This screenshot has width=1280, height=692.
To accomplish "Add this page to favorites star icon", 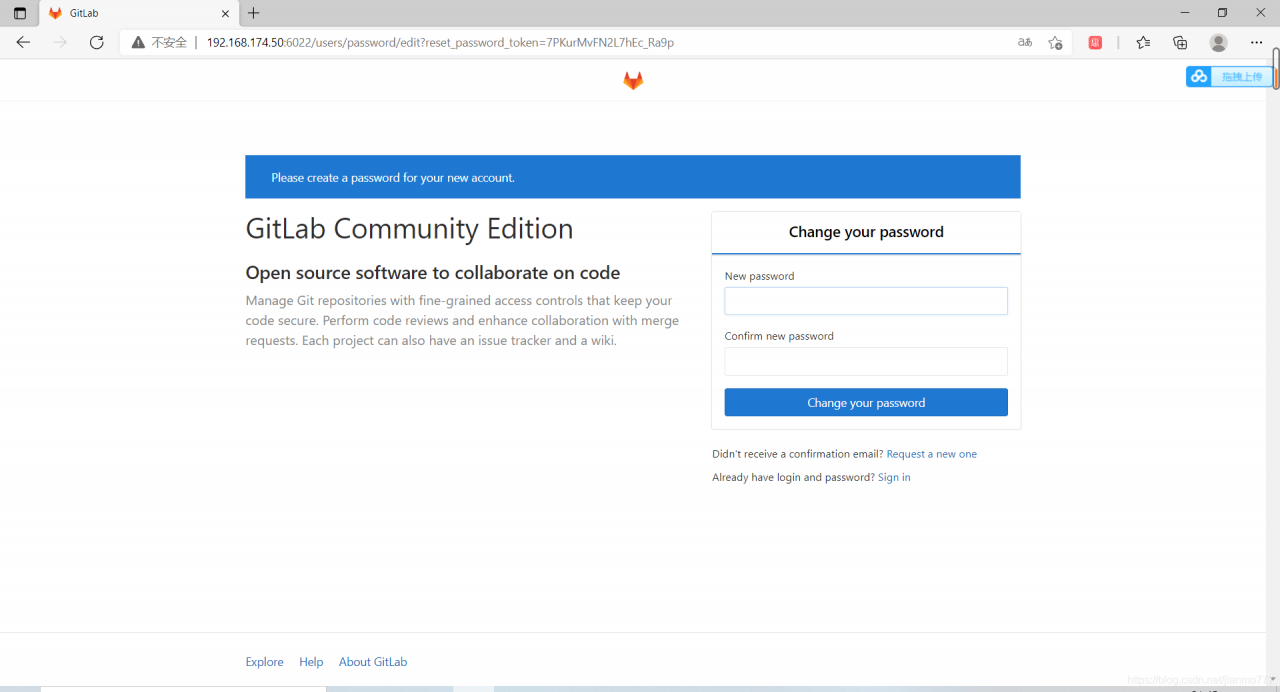I will [1055, 43].
